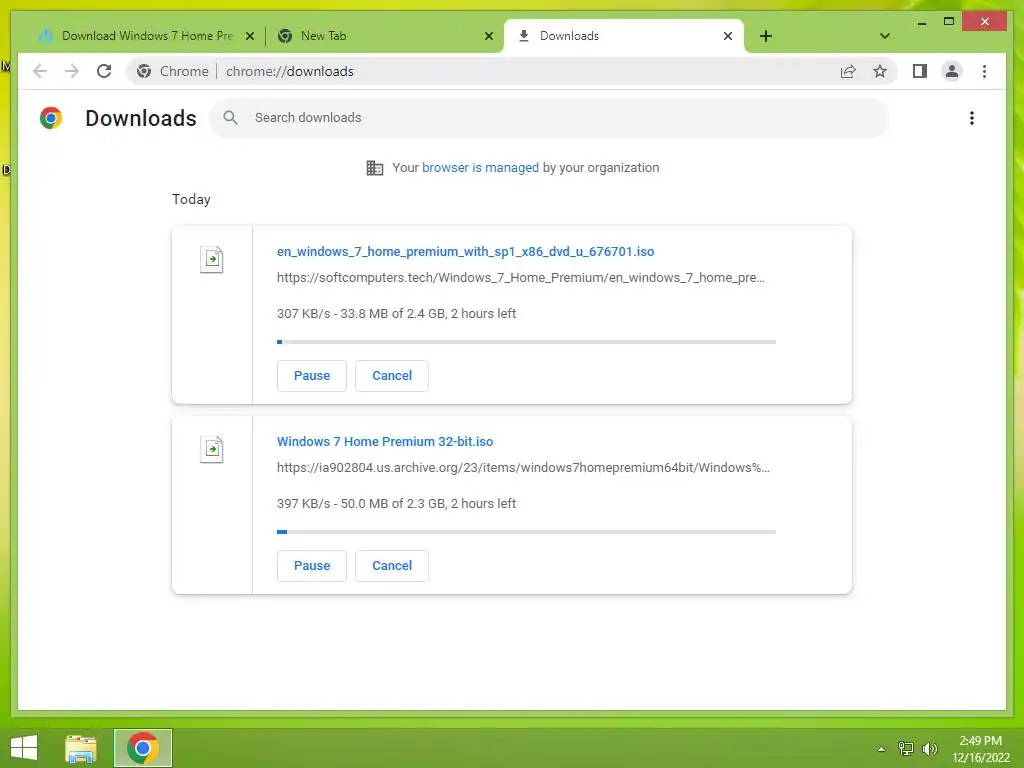1024x768 pixels.
Task: Focus the Search downloads field
Action: (549, 118)
